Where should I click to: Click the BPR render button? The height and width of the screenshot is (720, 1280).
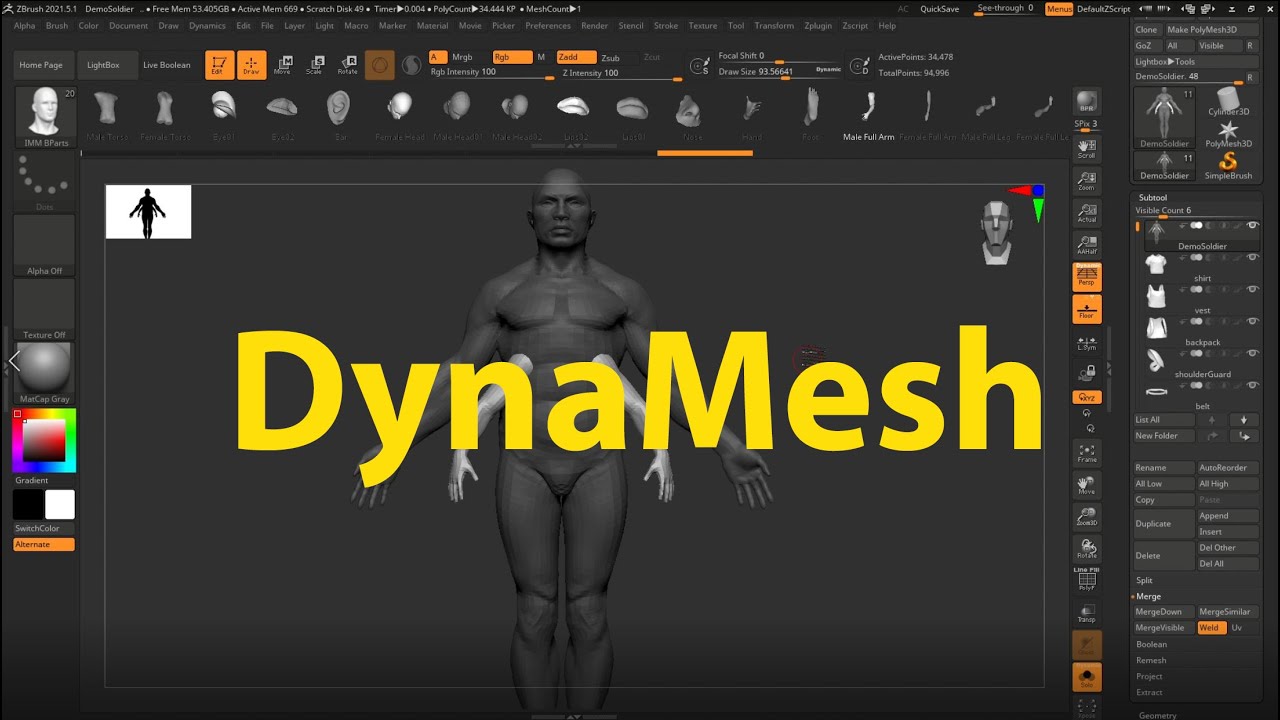(x=1087, y=101)
